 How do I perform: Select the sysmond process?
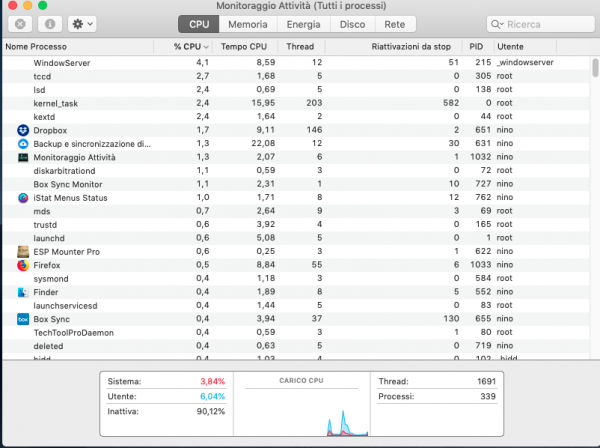point(296,278)
